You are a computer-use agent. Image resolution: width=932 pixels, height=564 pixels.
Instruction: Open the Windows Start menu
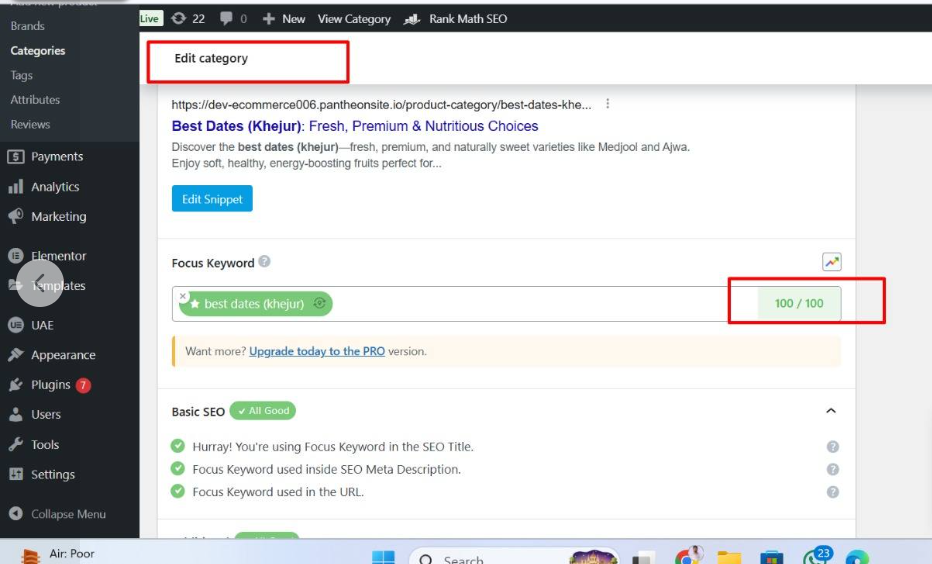pos(383,558)
